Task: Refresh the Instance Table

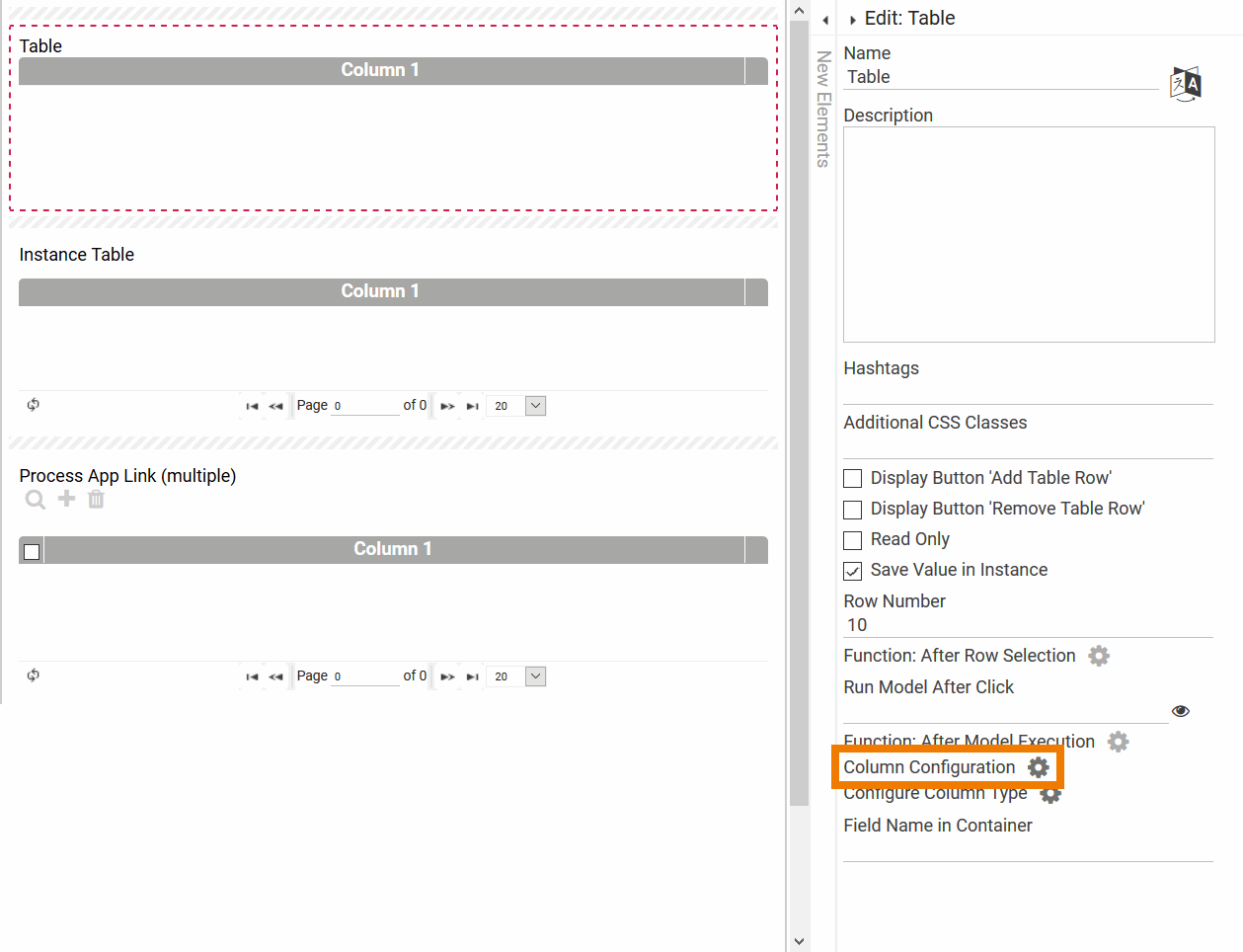Action: (33, 405)
